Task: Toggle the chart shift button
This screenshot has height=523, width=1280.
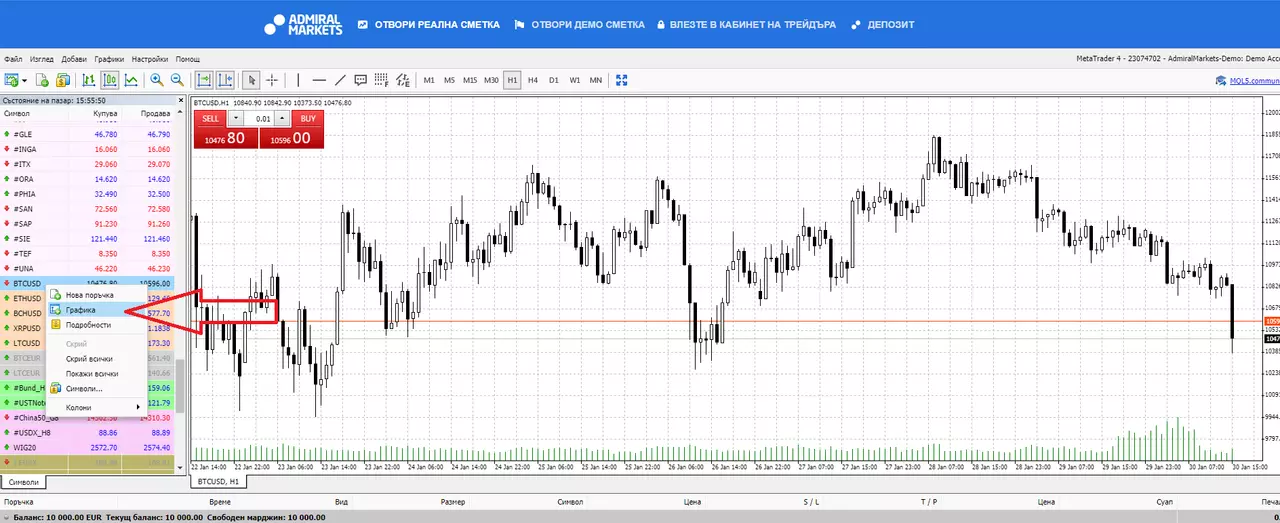Action: click(x=225, y=80)
